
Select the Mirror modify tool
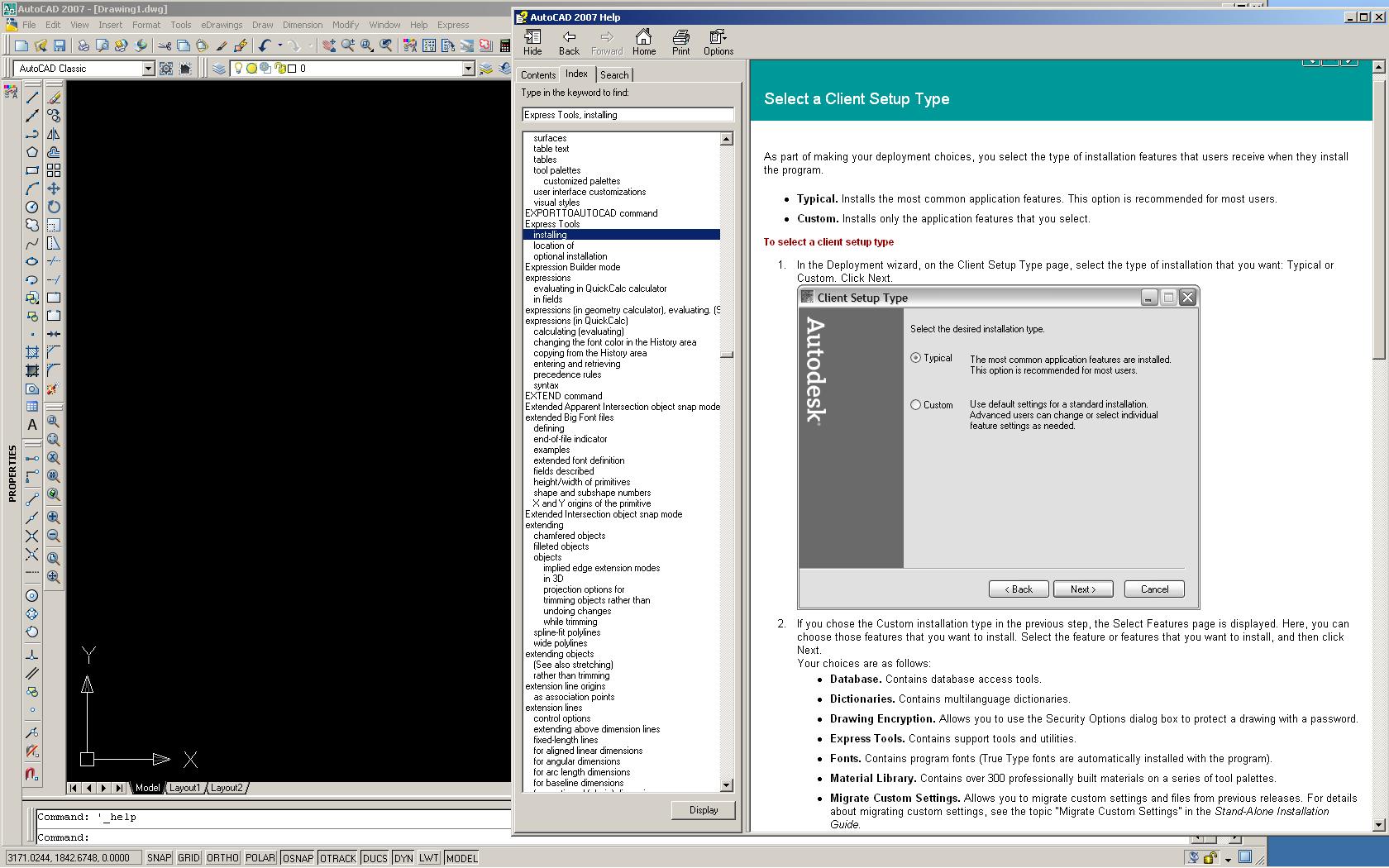pos(54,134)
